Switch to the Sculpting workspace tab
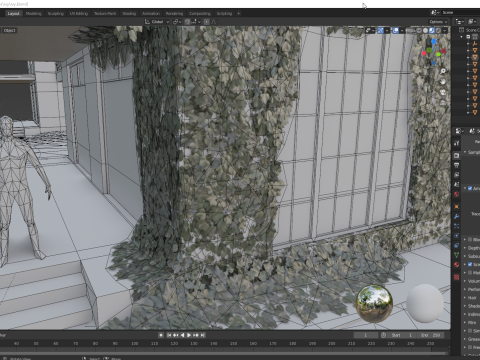 (x=56, y=13)
